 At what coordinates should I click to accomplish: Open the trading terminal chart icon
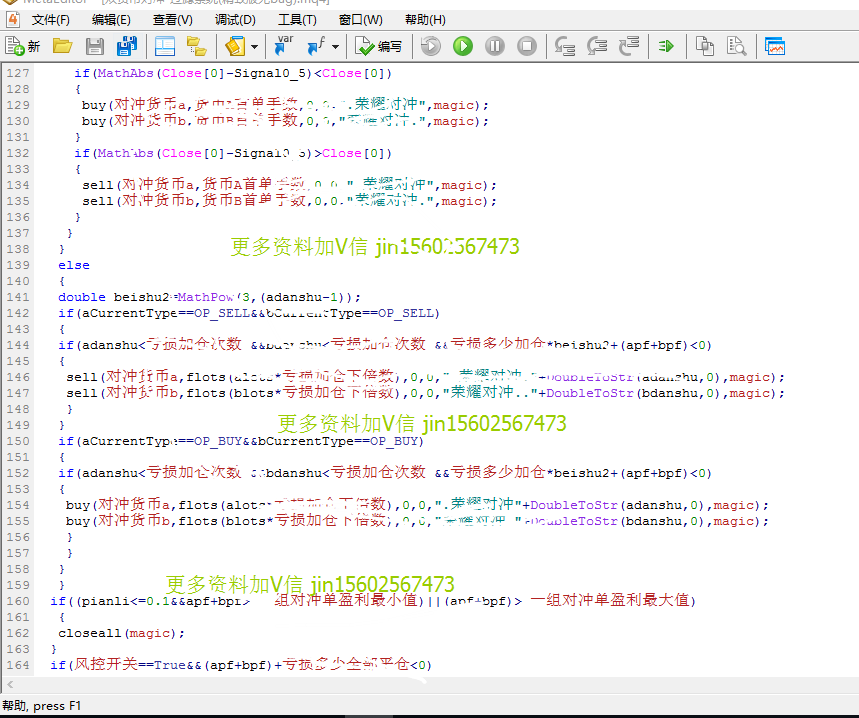point(775,47)
